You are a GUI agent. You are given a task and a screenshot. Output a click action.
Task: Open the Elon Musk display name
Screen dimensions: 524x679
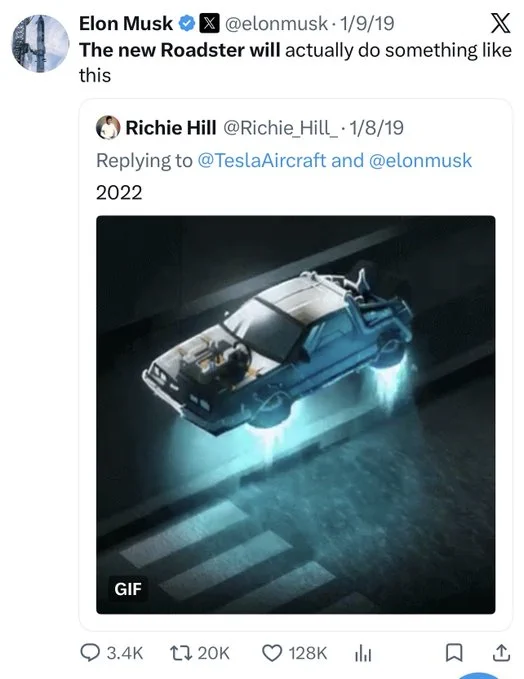[126, 23]
